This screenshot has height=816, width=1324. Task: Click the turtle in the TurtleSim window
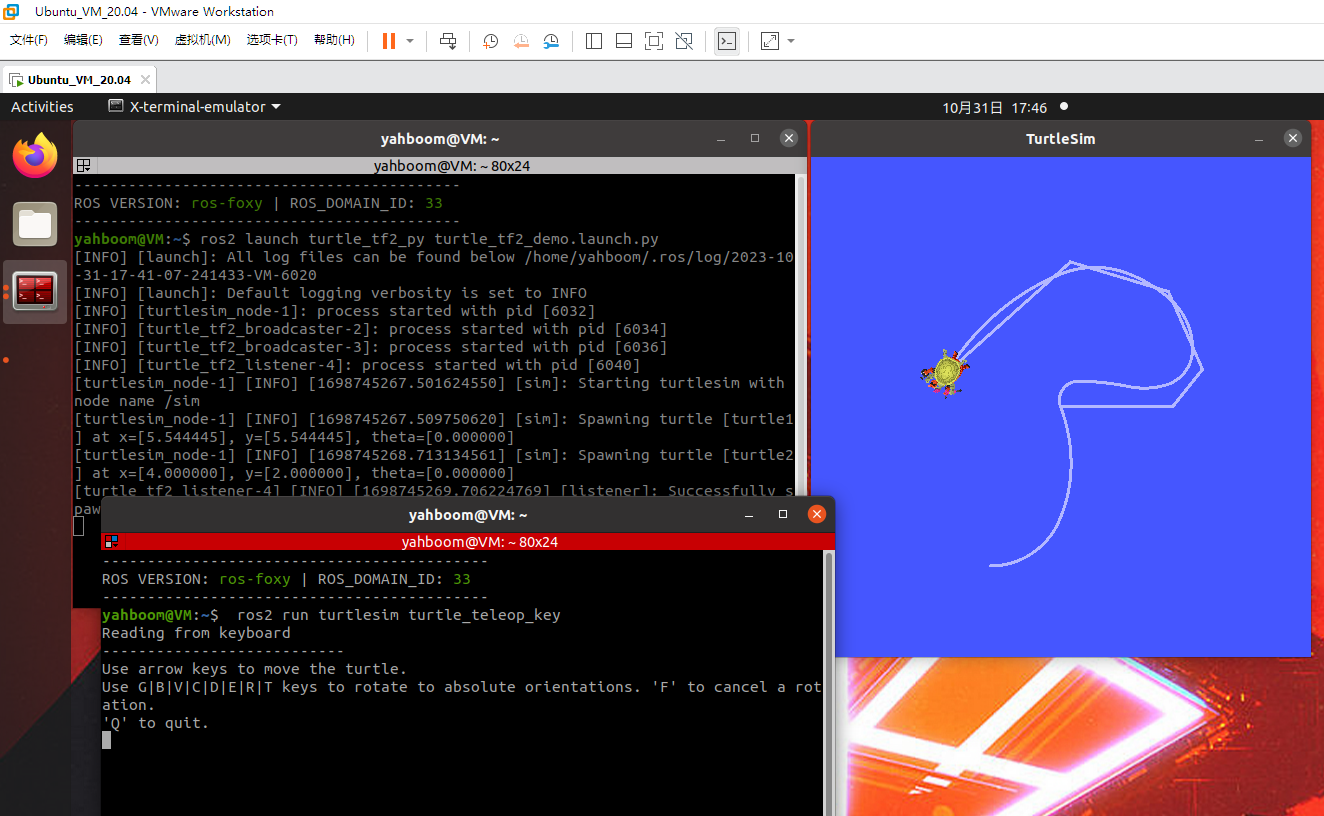945,372
